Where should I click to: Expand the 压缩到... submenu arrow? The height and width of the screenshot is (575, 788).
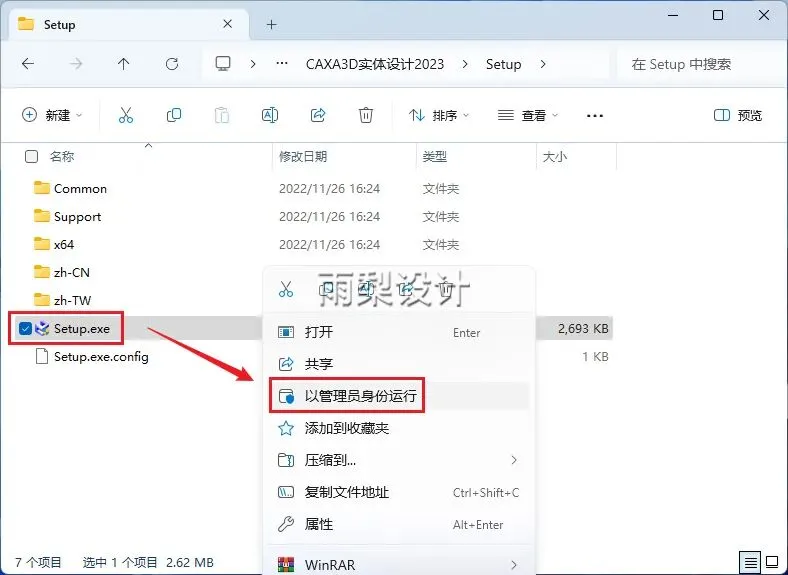tap(514, 460)
